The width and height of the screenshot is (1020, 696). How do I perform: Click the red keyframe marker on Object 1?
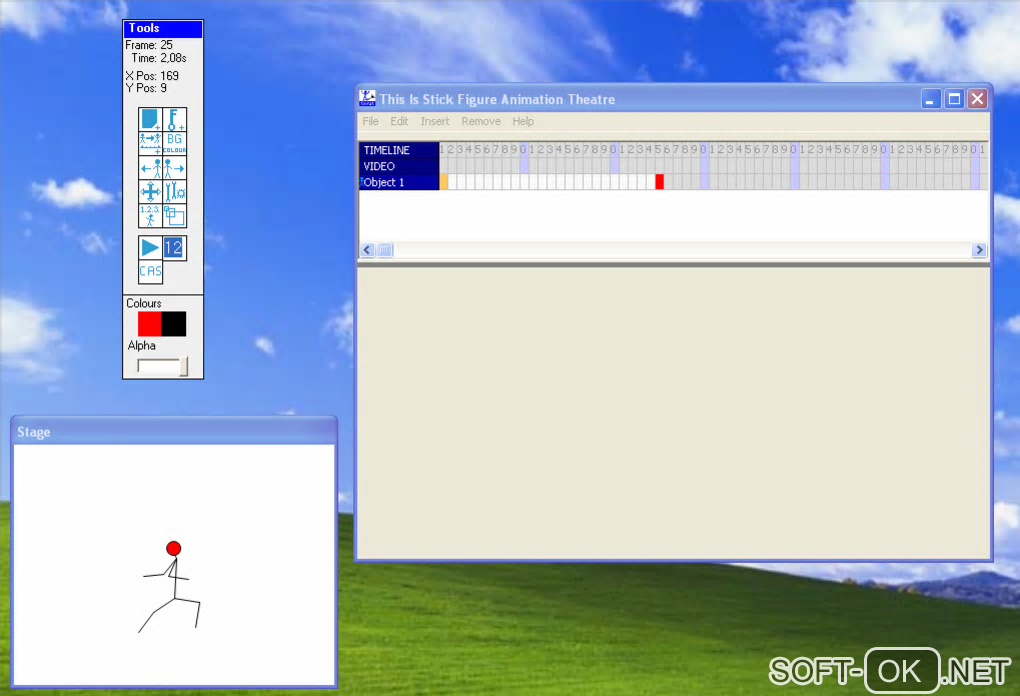pyautogui.click(x=660, y=182)
